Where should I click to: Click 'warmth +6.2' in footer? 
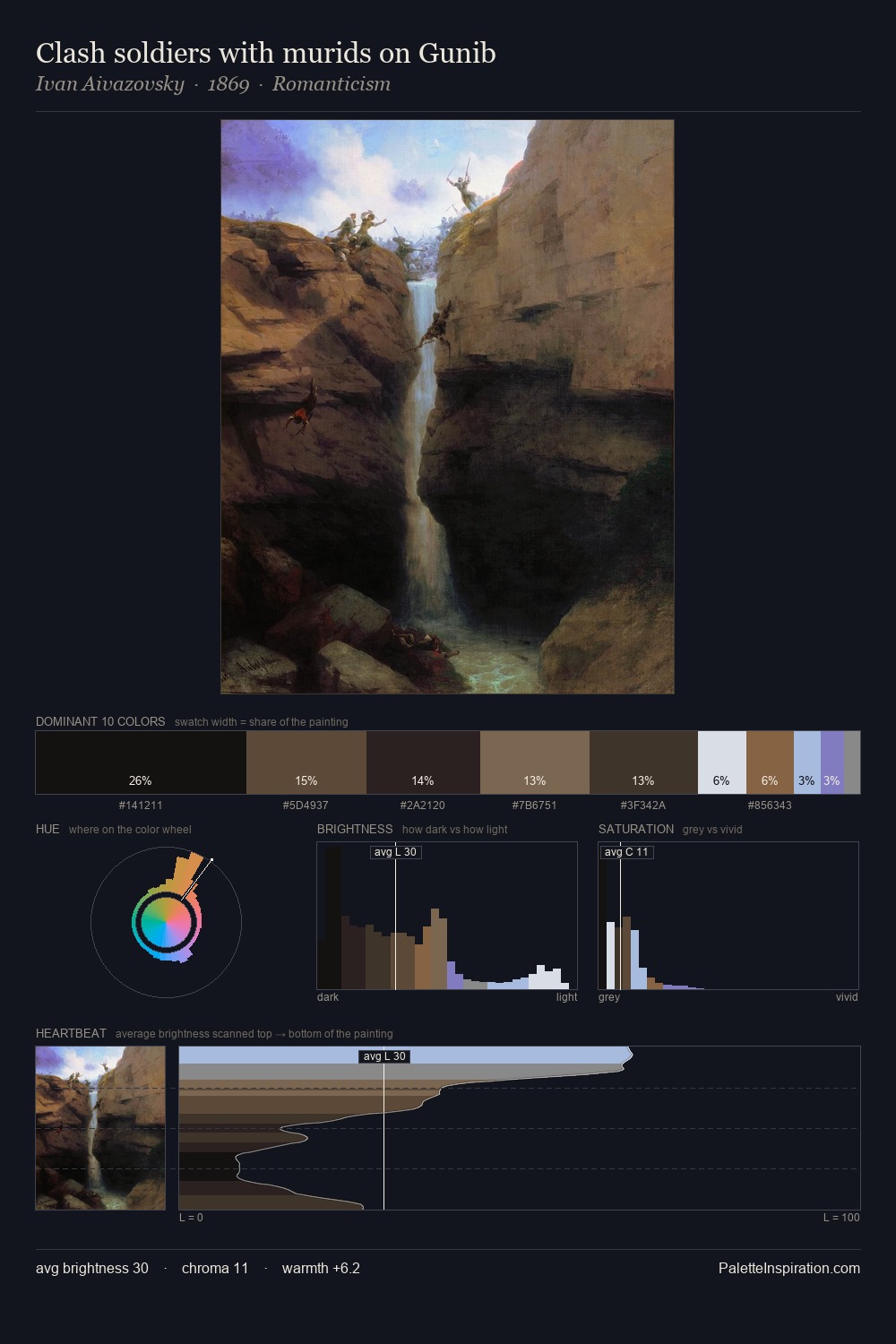(x=321, y=1268)
